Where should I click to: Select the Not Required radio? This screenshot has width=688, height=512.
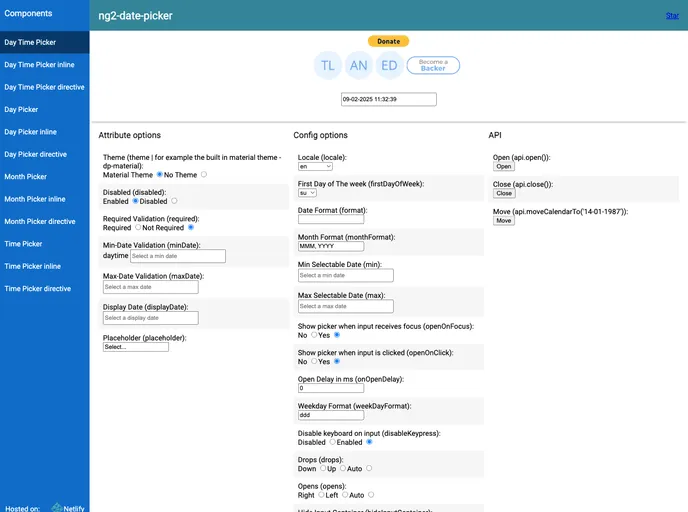pos(191,227)
